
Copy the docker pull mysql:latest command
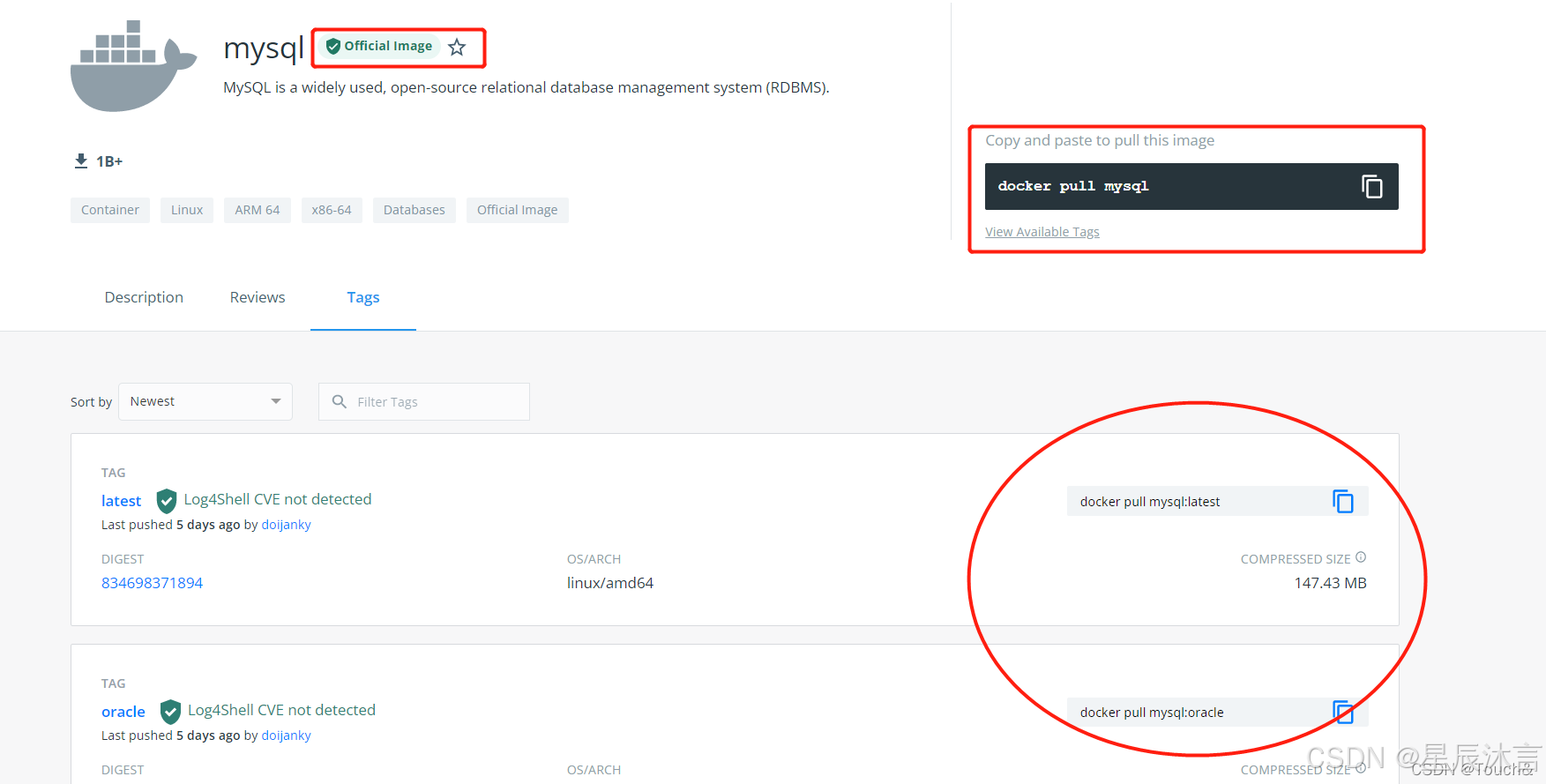click(x=1343, y=501)
